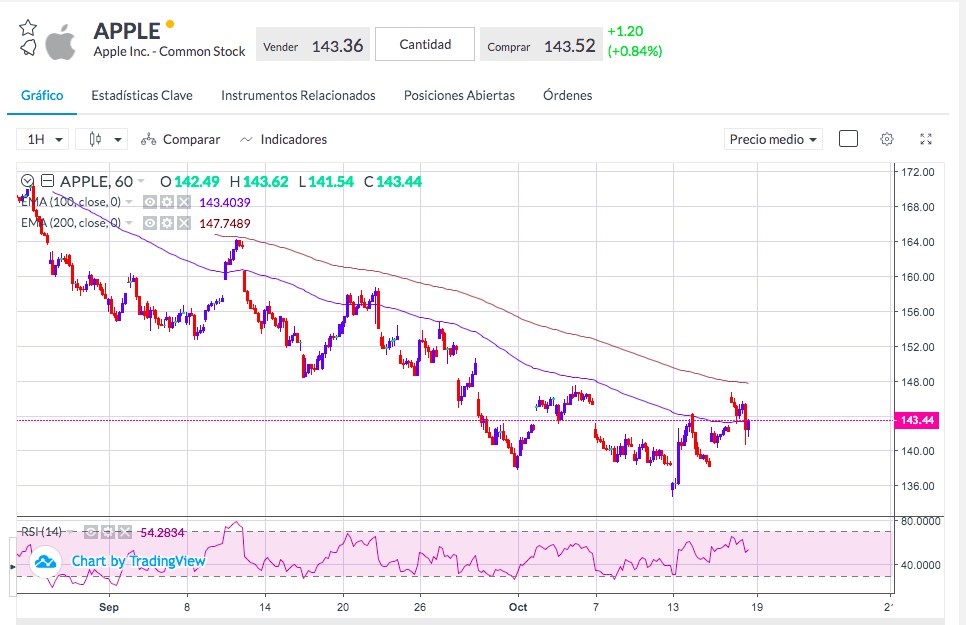Hide the RSI indicator pane
966x625 pixels.
[91, 532]
